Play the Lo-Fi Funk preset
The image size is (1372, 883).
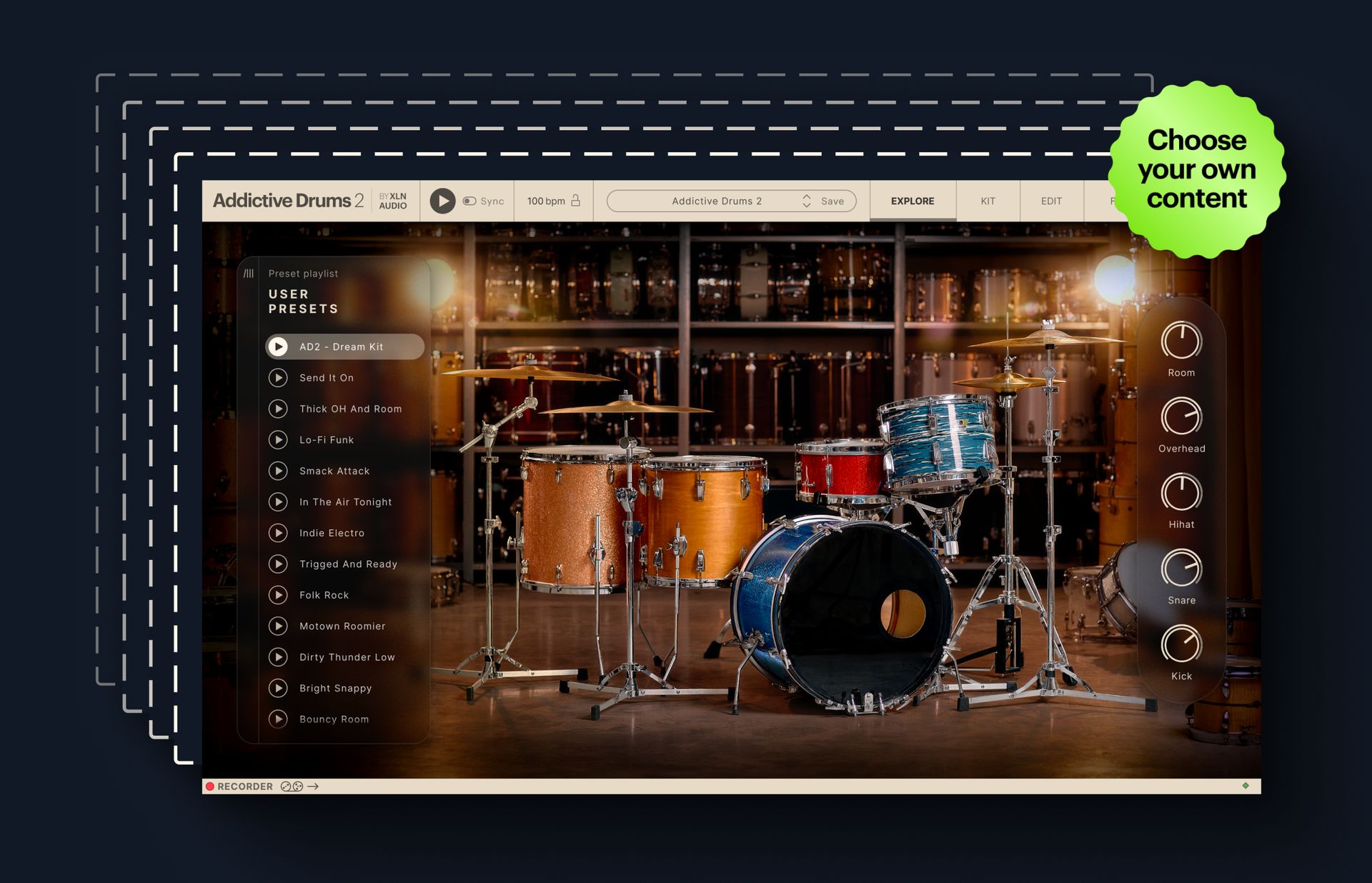click(x=278, y=439)
